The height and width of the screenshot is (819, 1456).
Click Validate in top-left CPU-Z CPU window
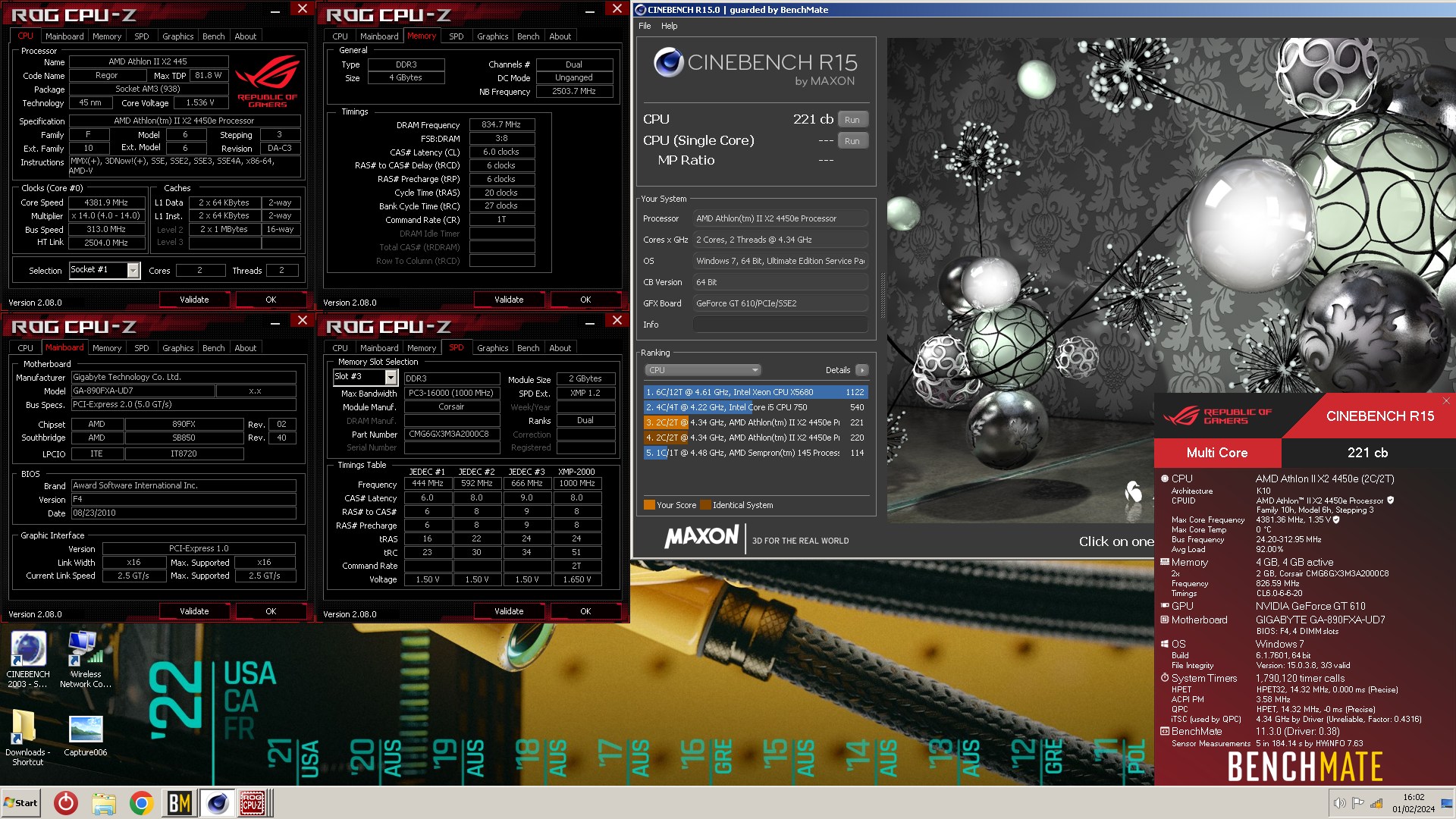tap(194, 300)
